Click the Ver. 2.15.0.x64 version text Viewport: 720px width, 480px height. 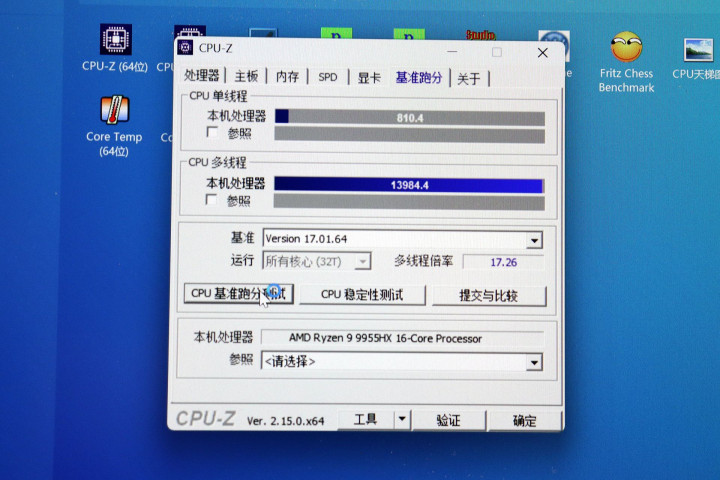pyautogui.click(x=285, y=421)
